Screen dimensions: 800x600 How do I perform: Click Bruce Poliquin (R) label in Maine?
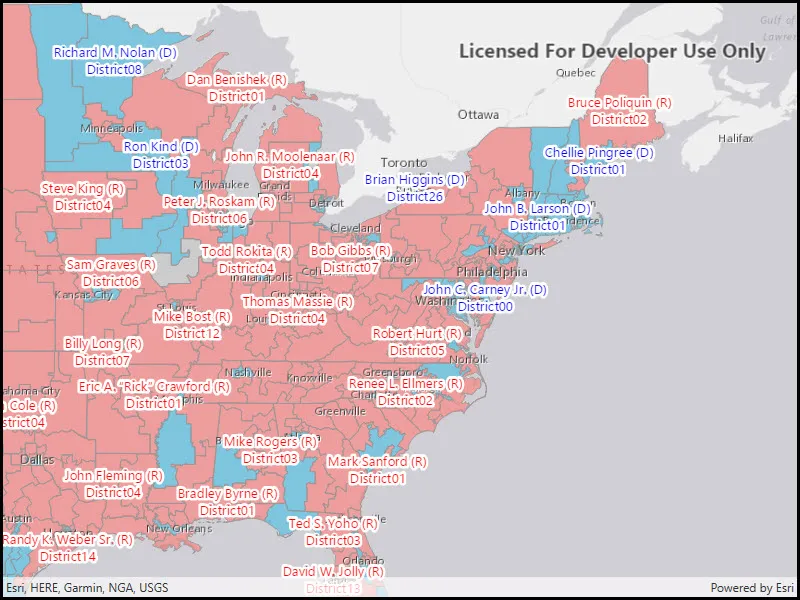pos(619,111)
